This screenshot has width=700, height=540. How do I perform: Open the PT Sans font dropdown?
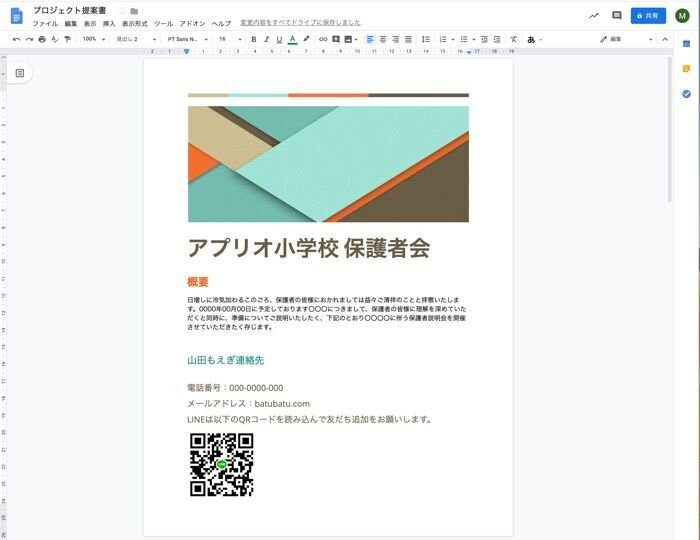coord(188,39)
